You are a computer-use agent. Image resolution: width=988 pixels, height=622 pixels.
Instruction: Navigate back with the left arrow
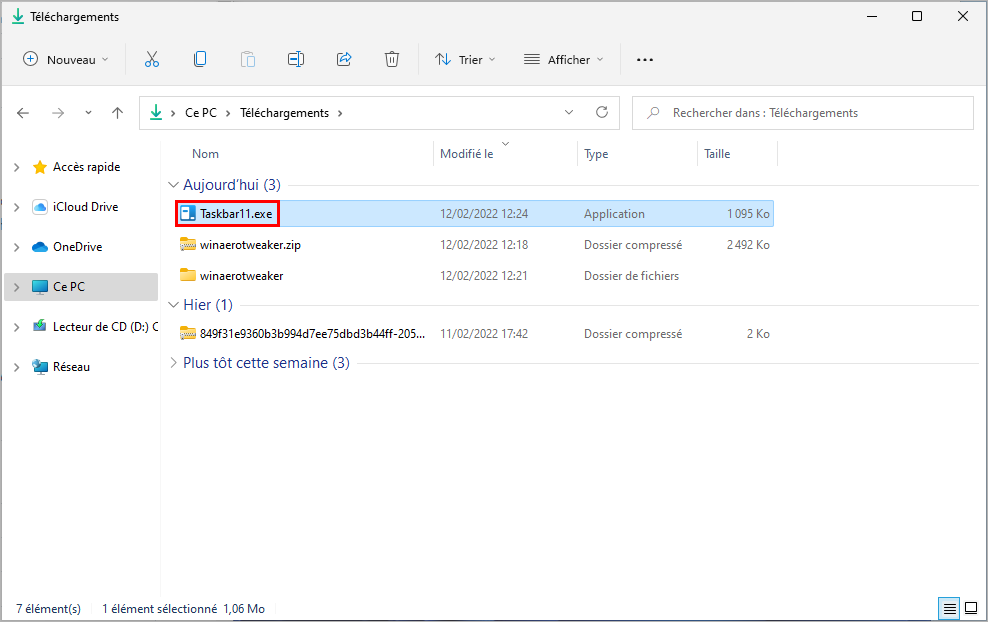pos(23,113)
